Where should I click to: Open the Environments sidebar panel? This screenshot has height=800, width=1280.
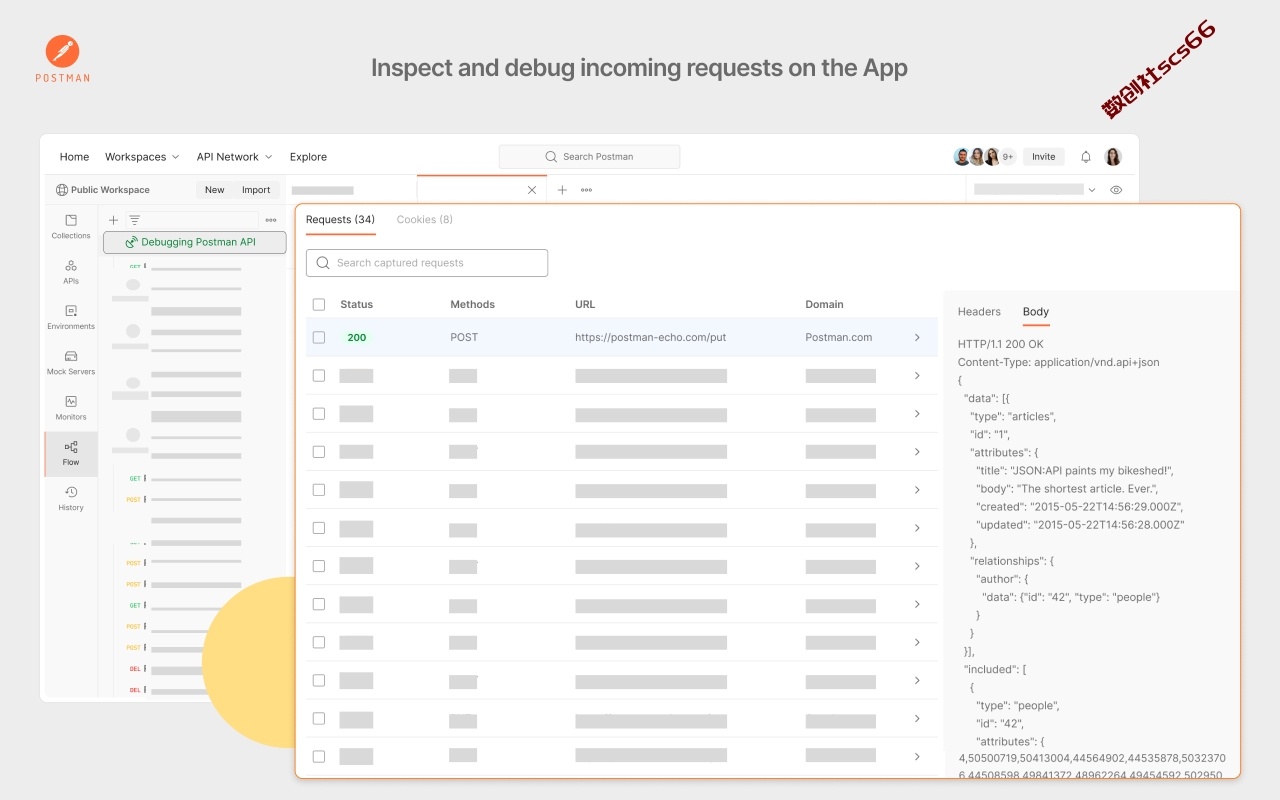[71, 317]
